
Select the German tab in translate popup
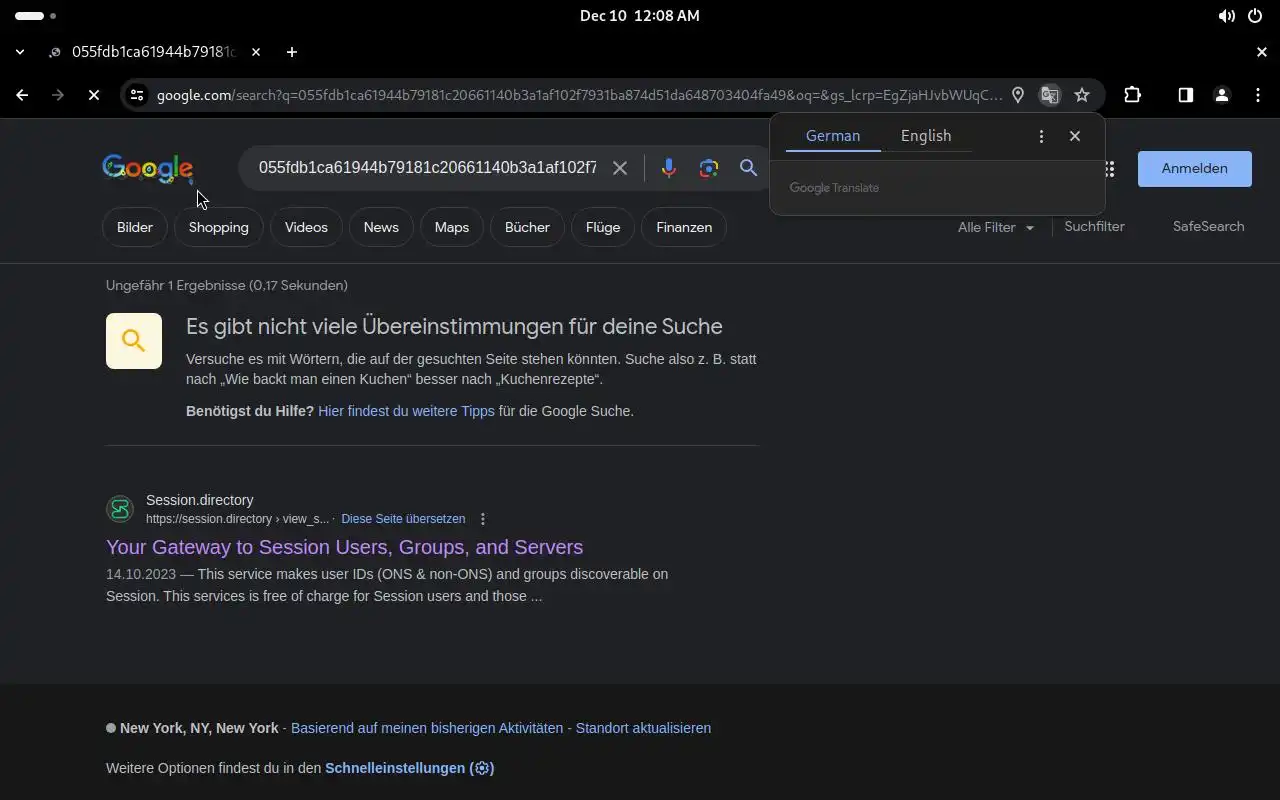tap(833, 136)
